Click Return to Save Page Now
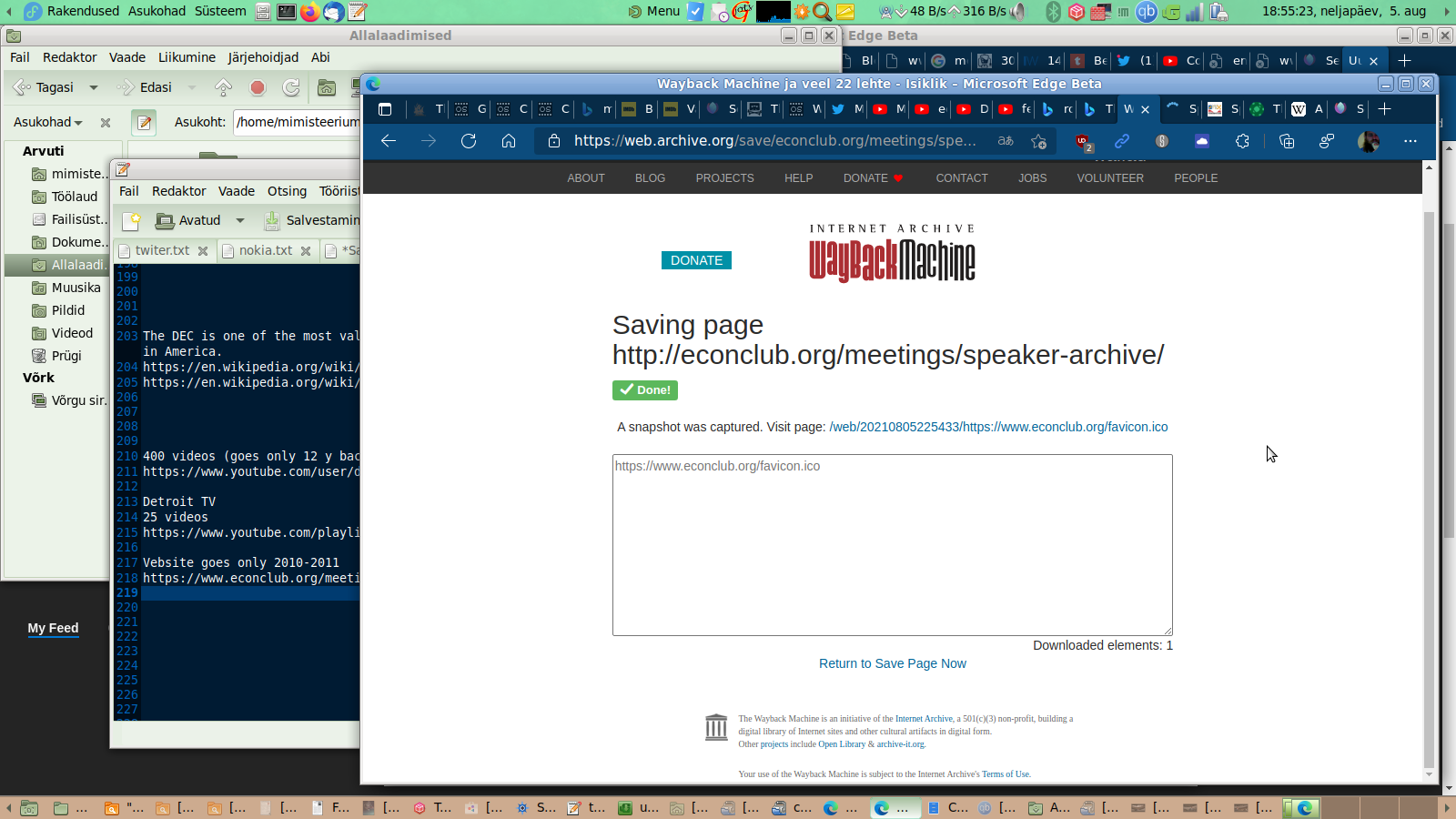The width and height of the screenshot is (1456, 819). pos(893,663)
